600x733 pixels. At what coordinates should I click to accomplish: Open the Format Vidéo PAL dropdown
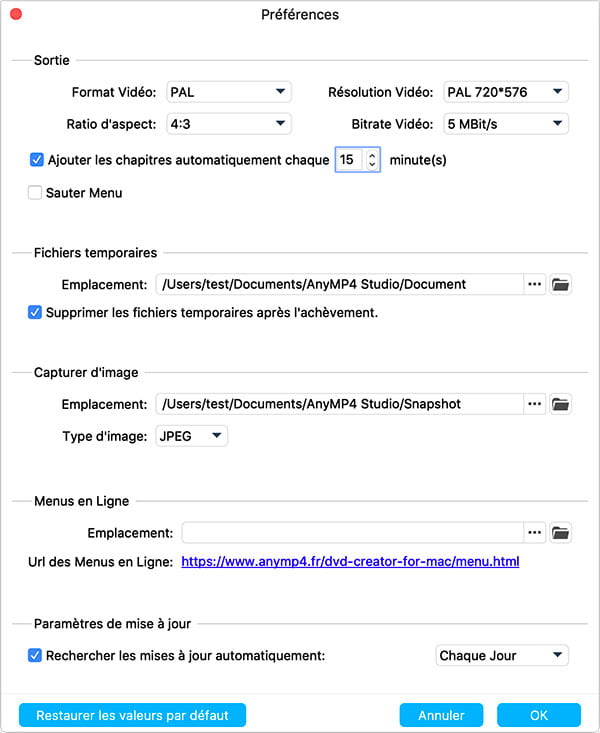point(228,93)
